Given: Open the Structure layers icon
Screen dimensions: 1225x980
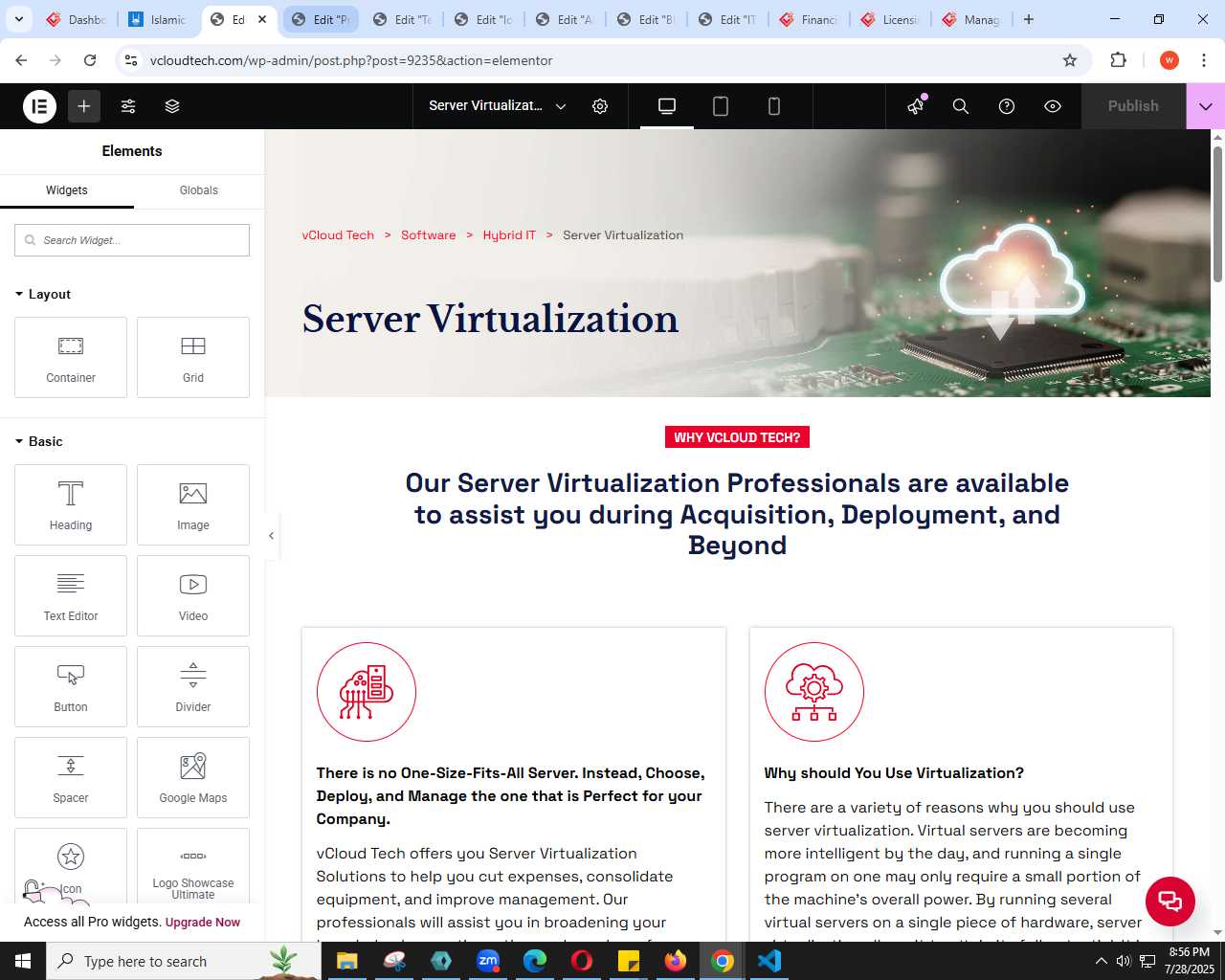Looking at the screenshot, I should pyautogui.click(x=172, y=106).
